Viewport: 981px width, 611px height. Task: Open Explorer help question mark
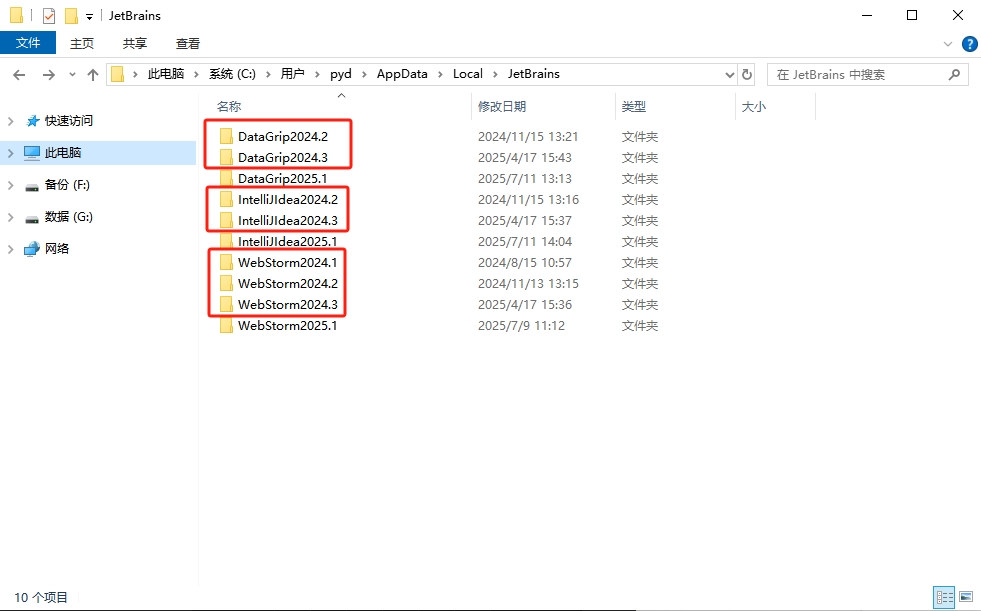969,44
